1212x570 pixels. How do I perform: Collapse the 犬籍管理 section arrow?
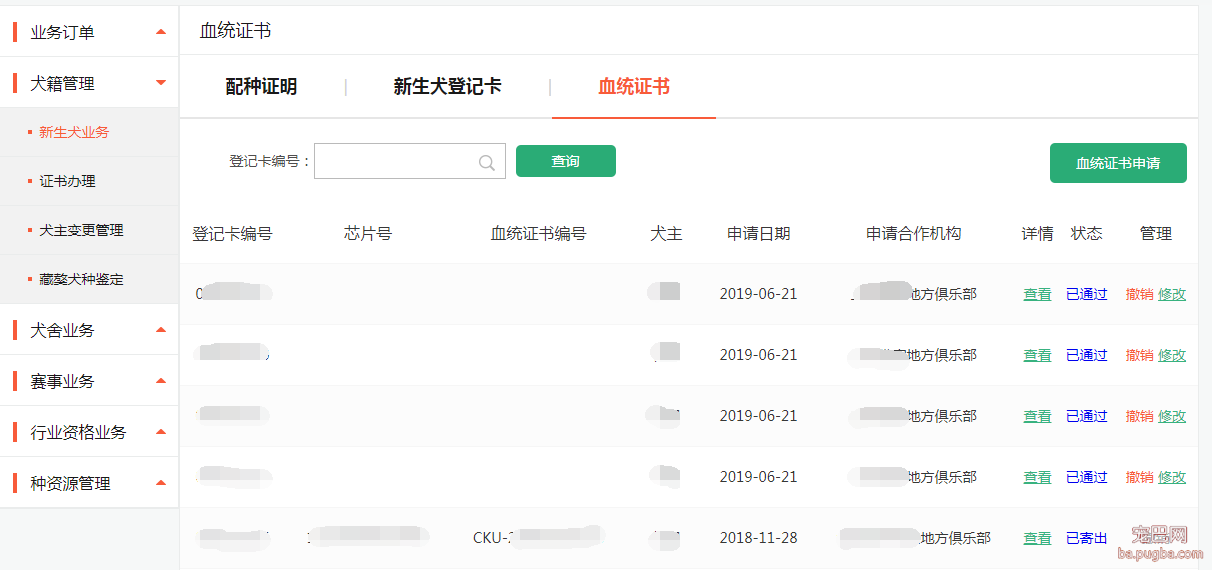[161, 83]
